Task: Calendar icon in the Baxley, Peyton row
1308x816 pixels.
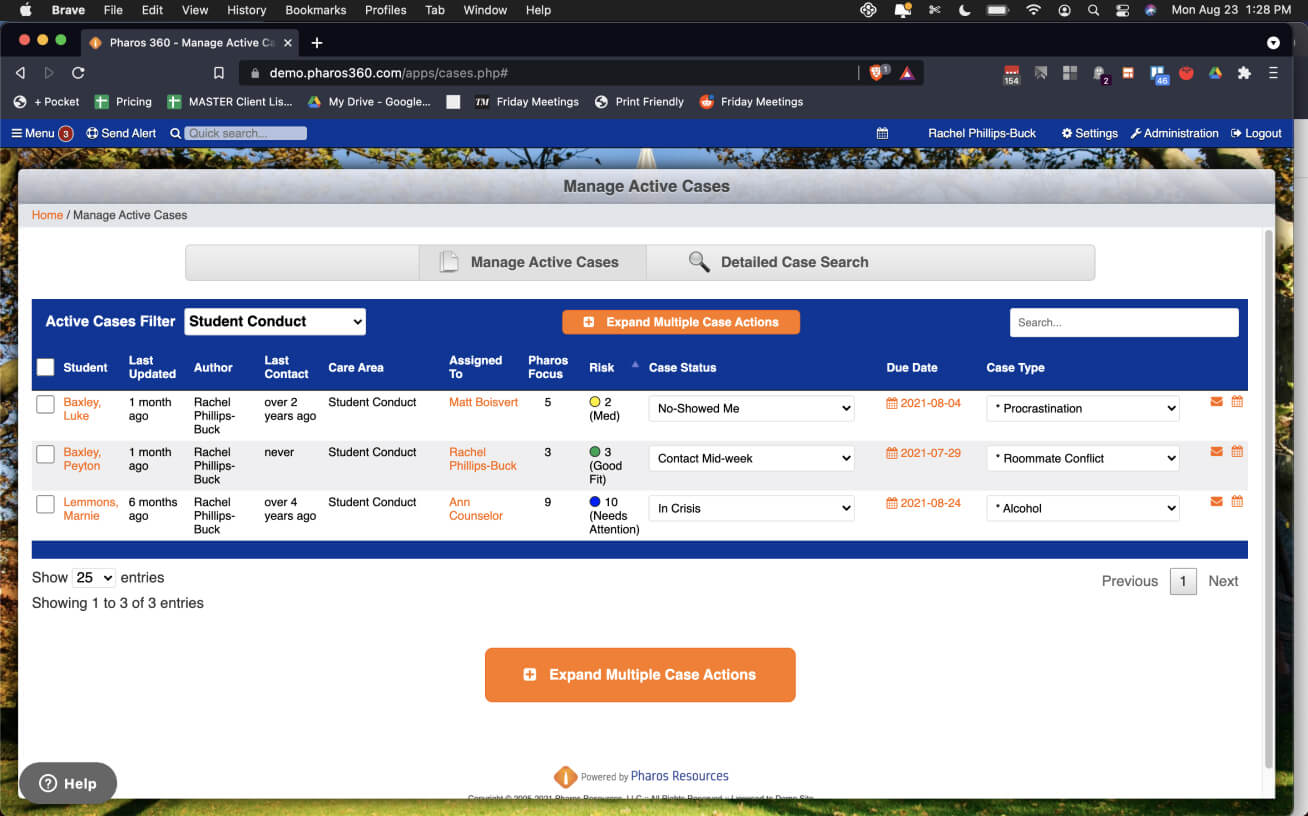Action: [1237, 452]
